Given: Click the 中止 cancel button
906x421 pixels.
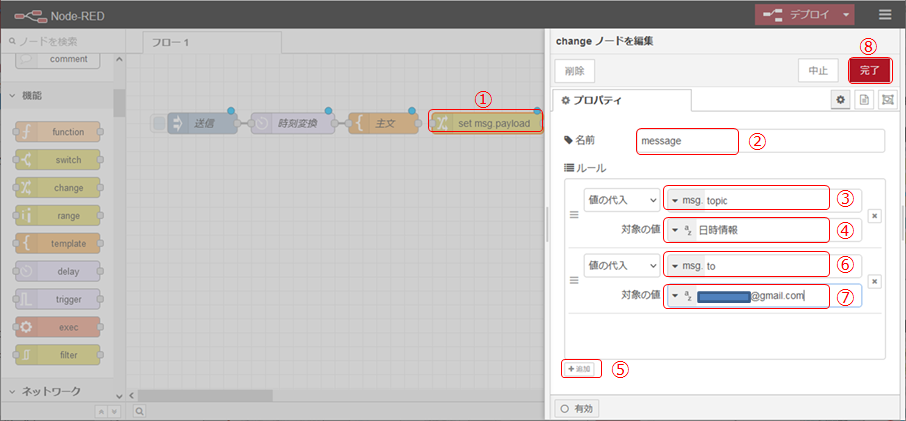Looking at the screenshot, I should tap(817, 70).
